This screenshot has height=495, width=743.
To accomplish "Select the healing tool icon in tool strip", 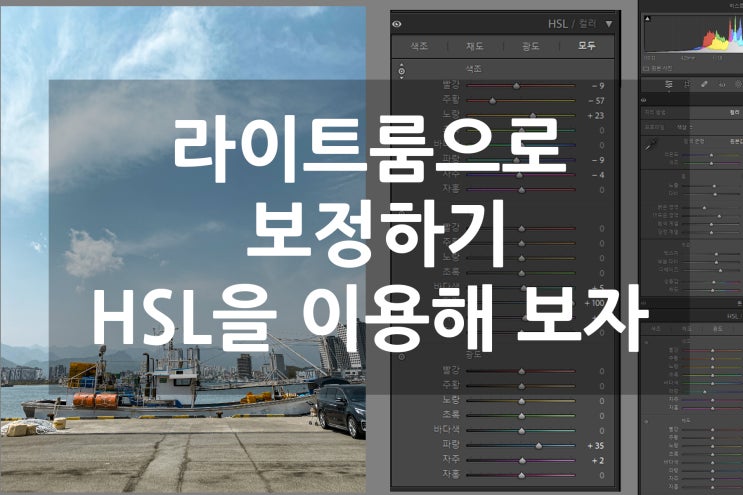I will [x=706, y=86].
